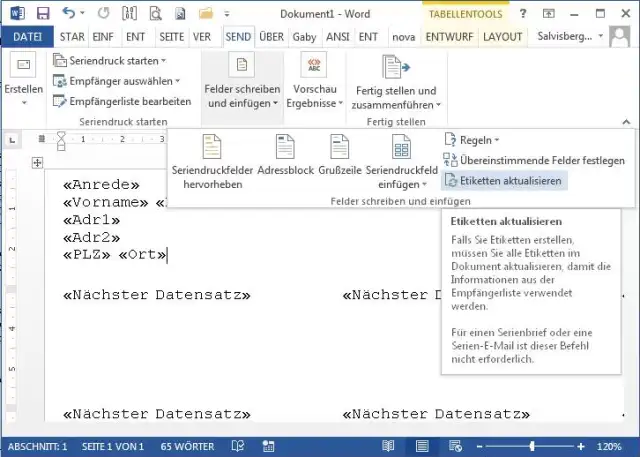Click the Grußzeile icon
This screenshot has height=457, width=640.
pyautogui.click(x=339, y=150)
